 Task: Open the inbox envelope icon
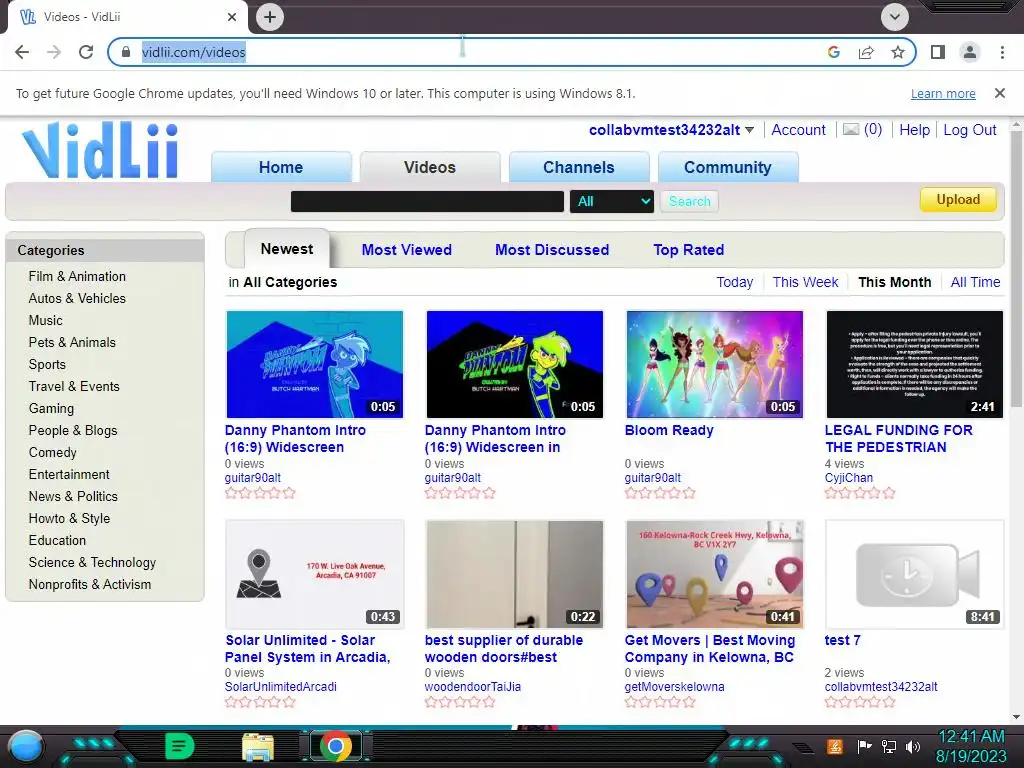tap(850, 129)
